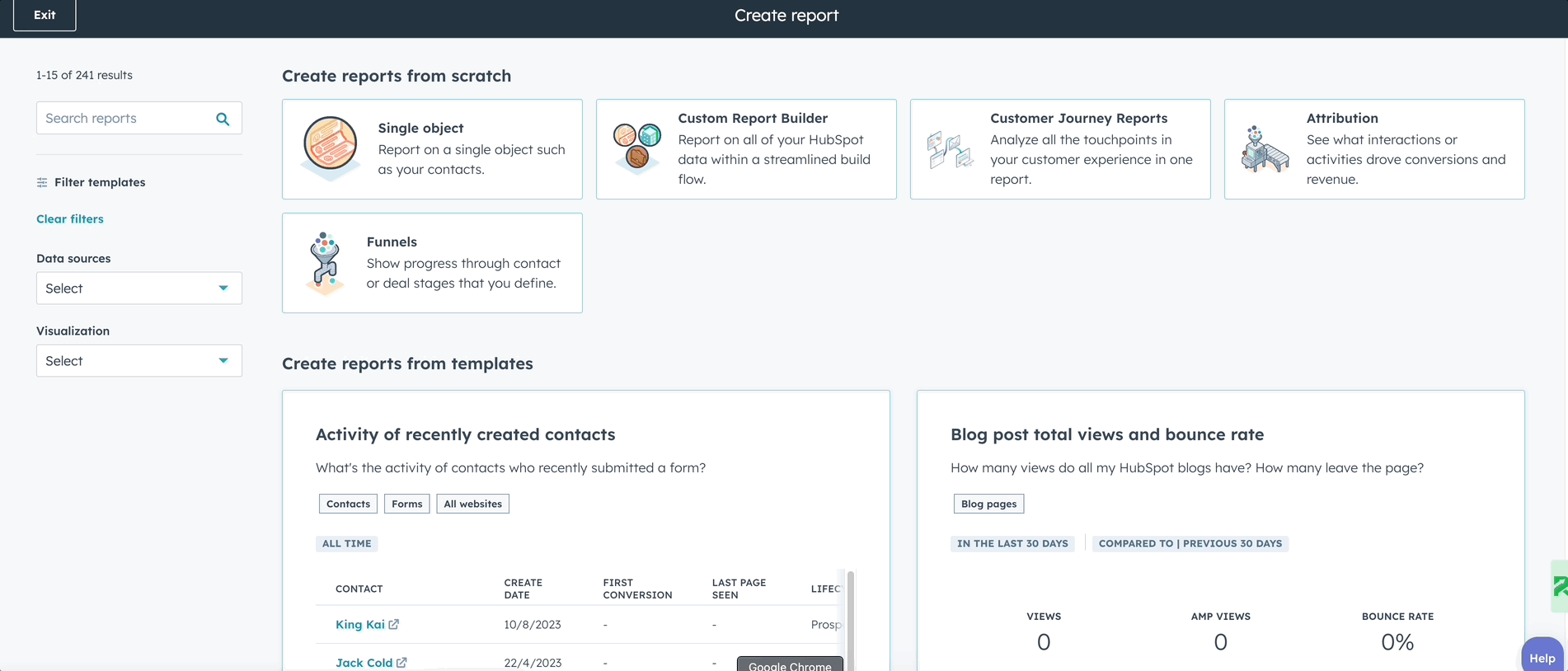The height and width of the screenshot is (671, 1568).
Task: Click the Blog pages tag
Action: click(988, 503)
